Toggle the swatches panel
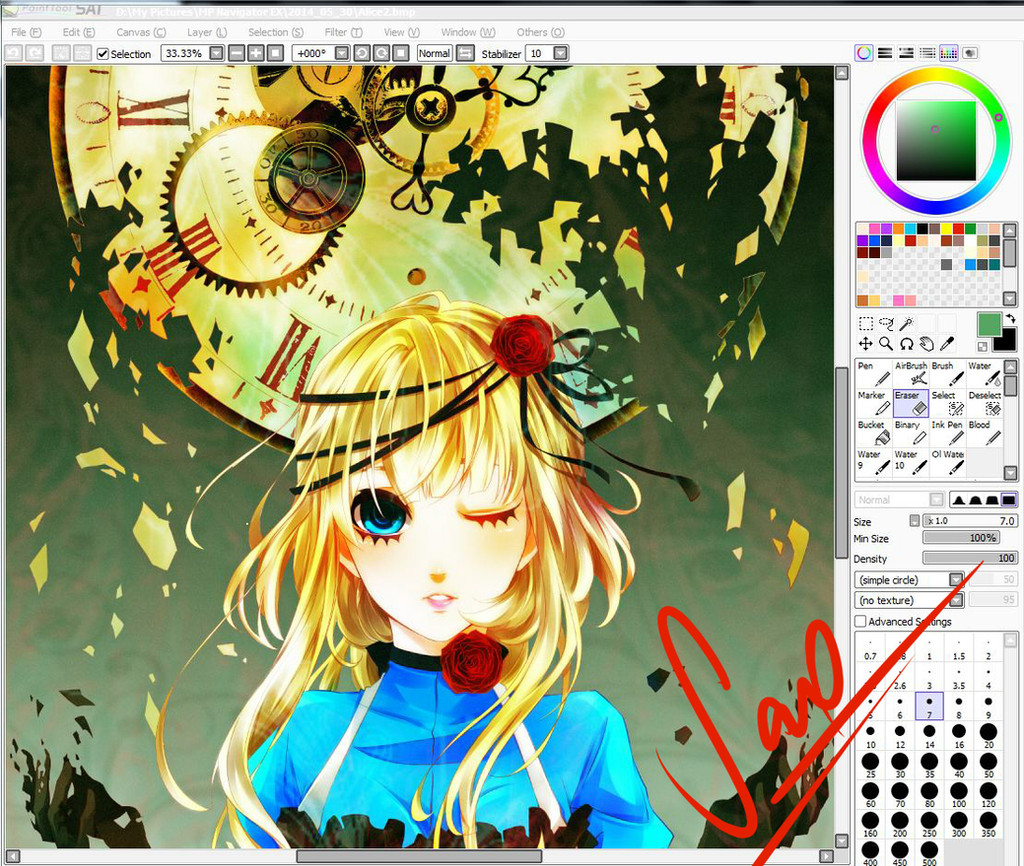This screenshot has height=866, width=1024. (948, 53)
